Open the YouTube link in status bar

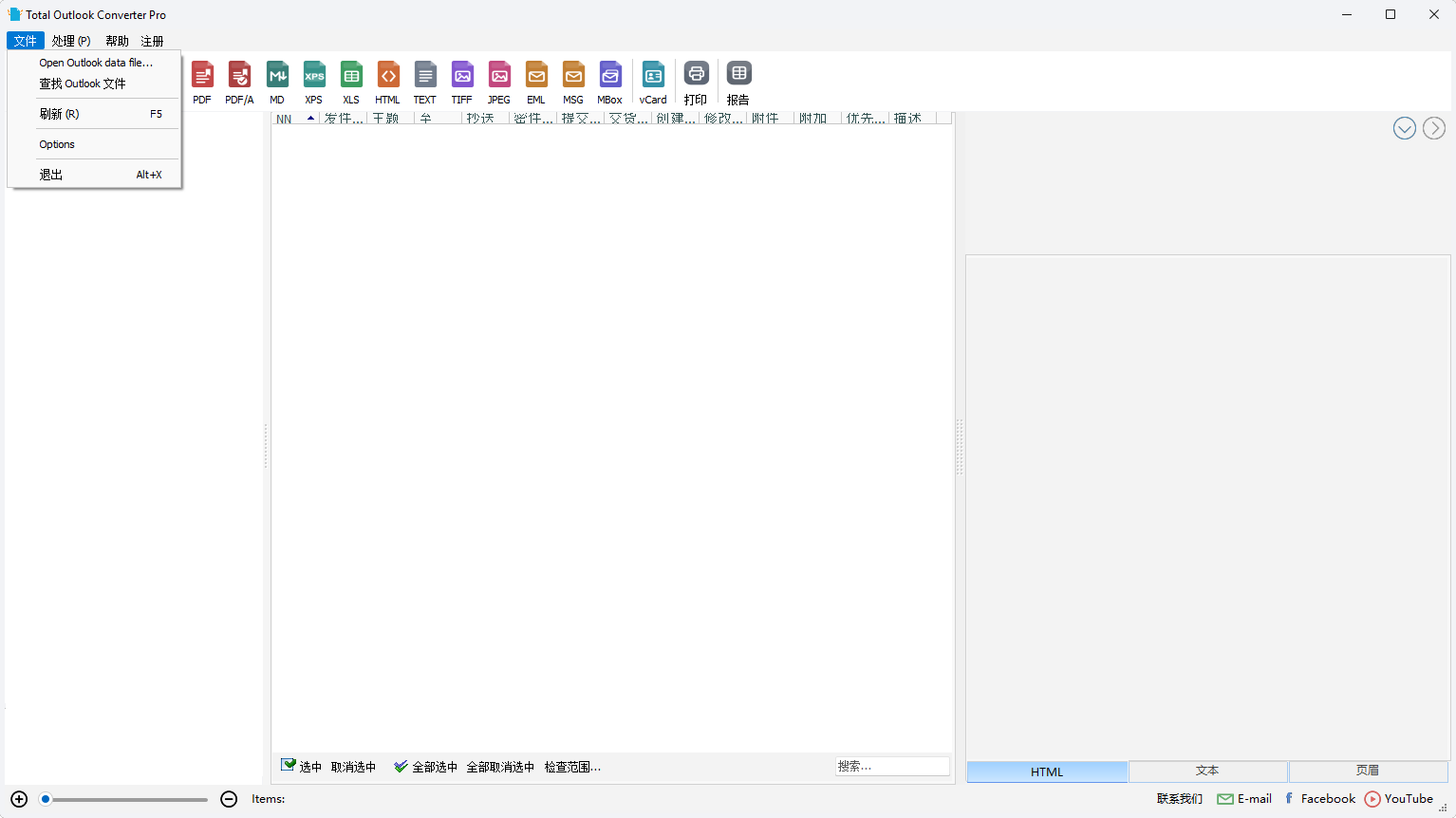(x=1399, y=799)
